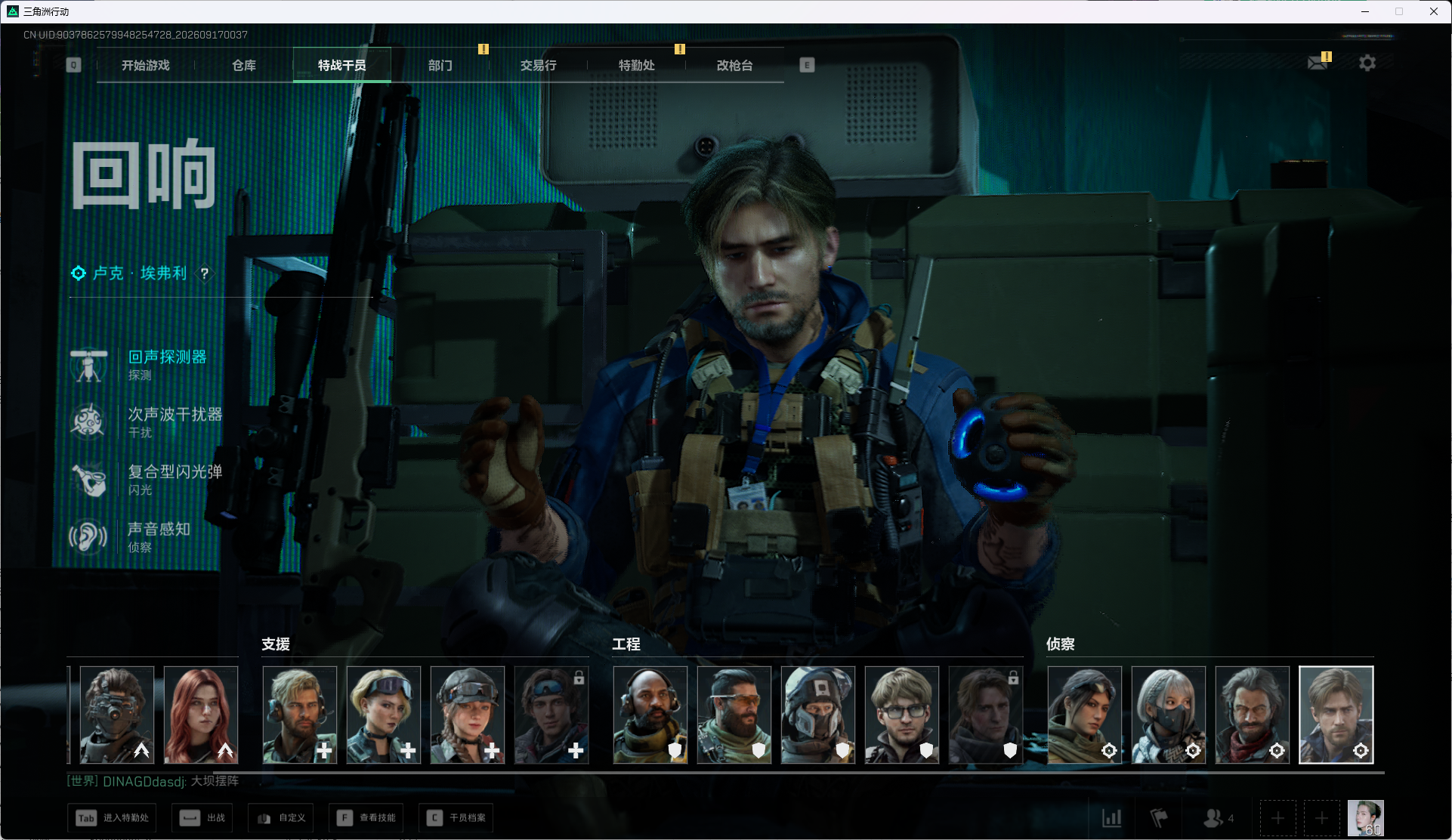Select gray-bearded recon operator with red scarf

[1253, 715]
